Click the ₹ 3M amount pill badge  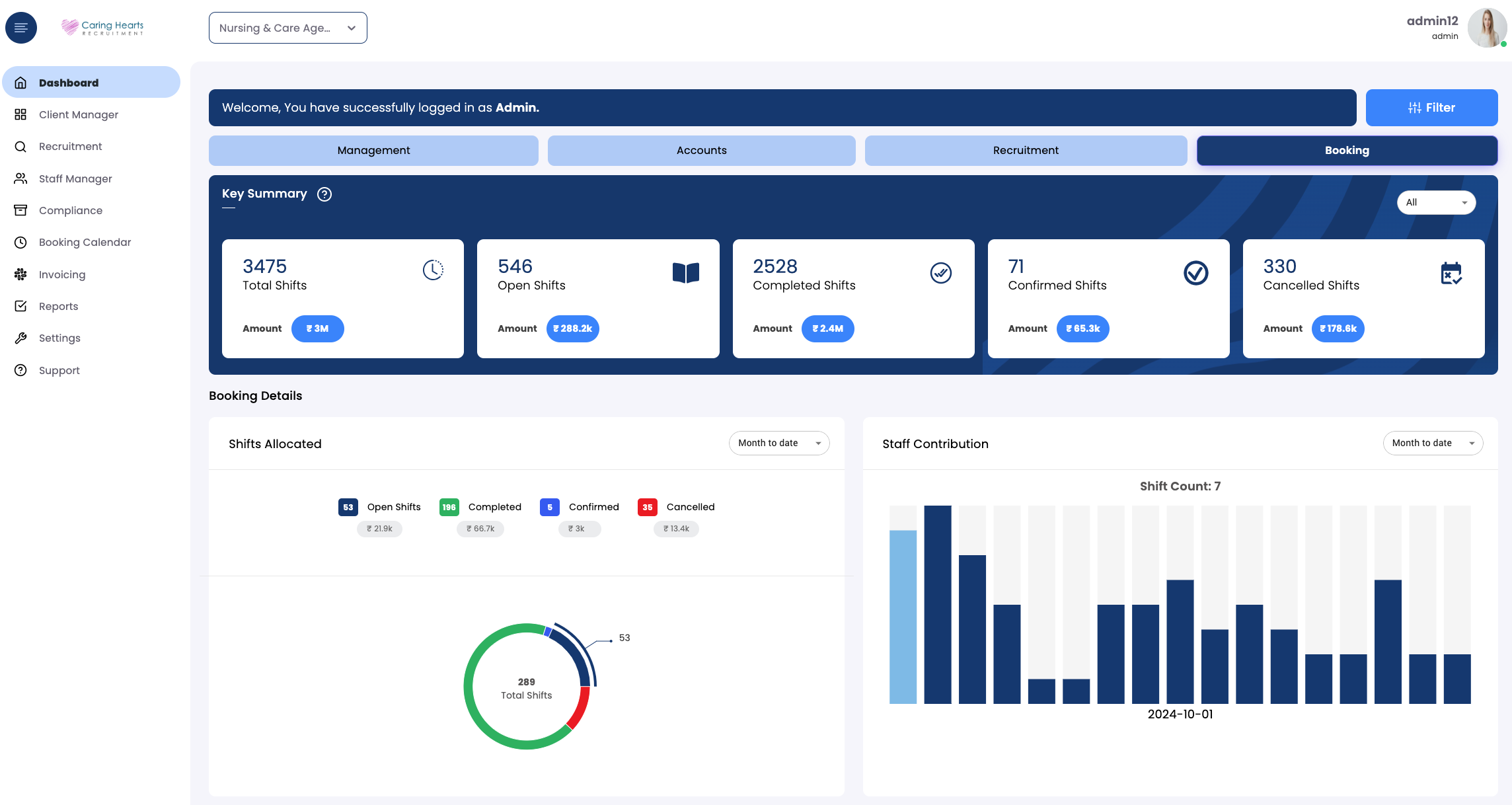pos(317,328)
